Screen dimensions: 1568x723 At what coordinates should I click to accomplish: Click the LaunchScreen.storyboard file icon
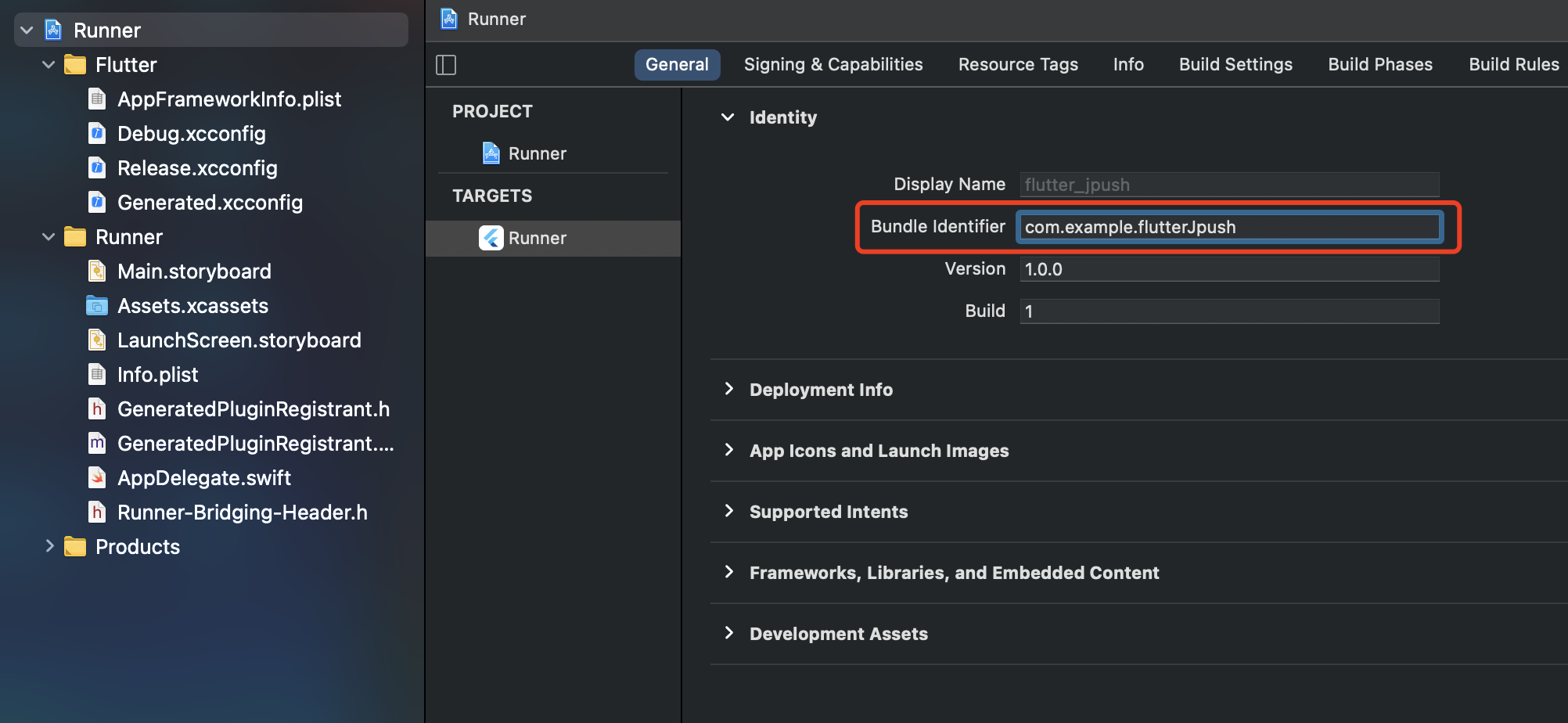[x=97, y=340]
